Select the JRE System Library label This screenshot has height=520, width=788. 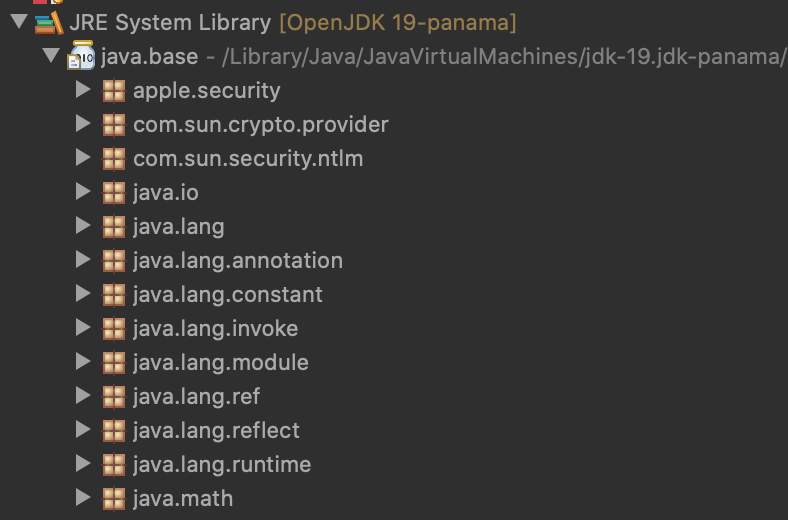tap(170, 22)
